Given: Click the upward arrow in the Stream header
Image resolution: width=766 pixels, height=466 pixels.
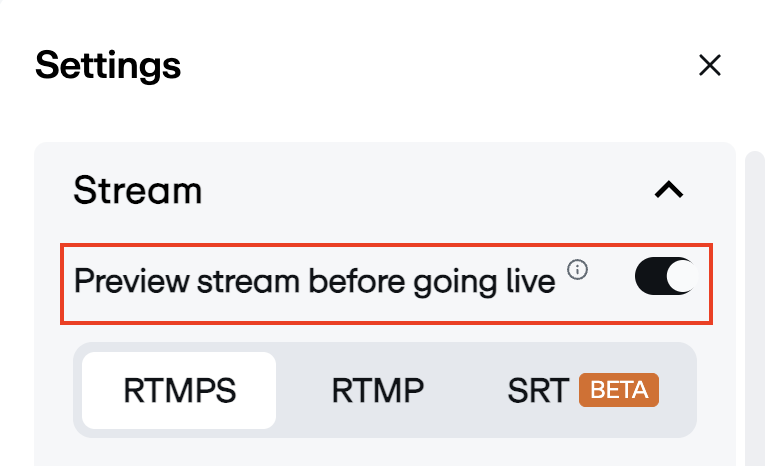Looking at the screenshot, I should (668, 190).
